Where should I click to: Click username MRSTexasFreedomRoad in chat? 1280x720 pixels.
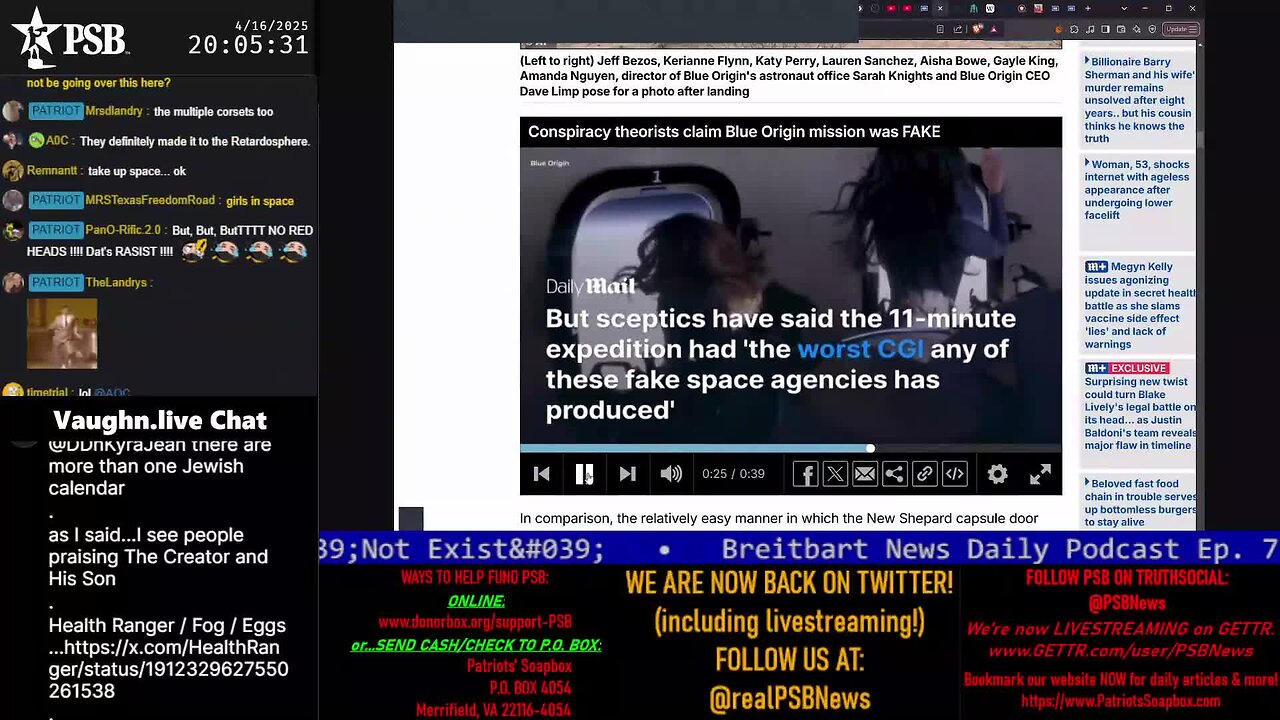point(150,200)
